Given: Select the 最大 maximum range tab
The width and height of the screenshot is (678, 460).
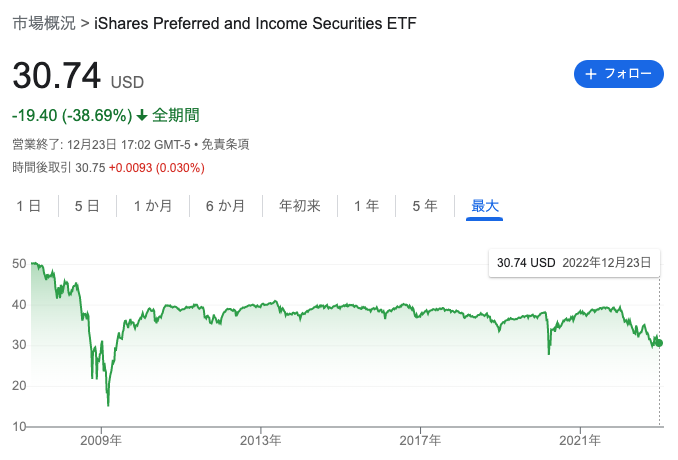Looking at the screenshot, I should point(485,206).
